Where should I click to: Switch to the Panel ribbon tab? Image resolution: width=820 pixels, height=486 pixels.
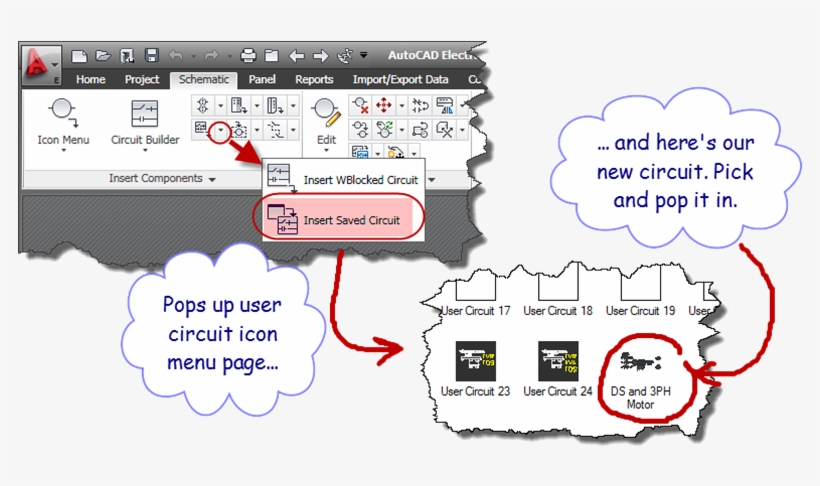pyautogui.click(x=262, y=80)
